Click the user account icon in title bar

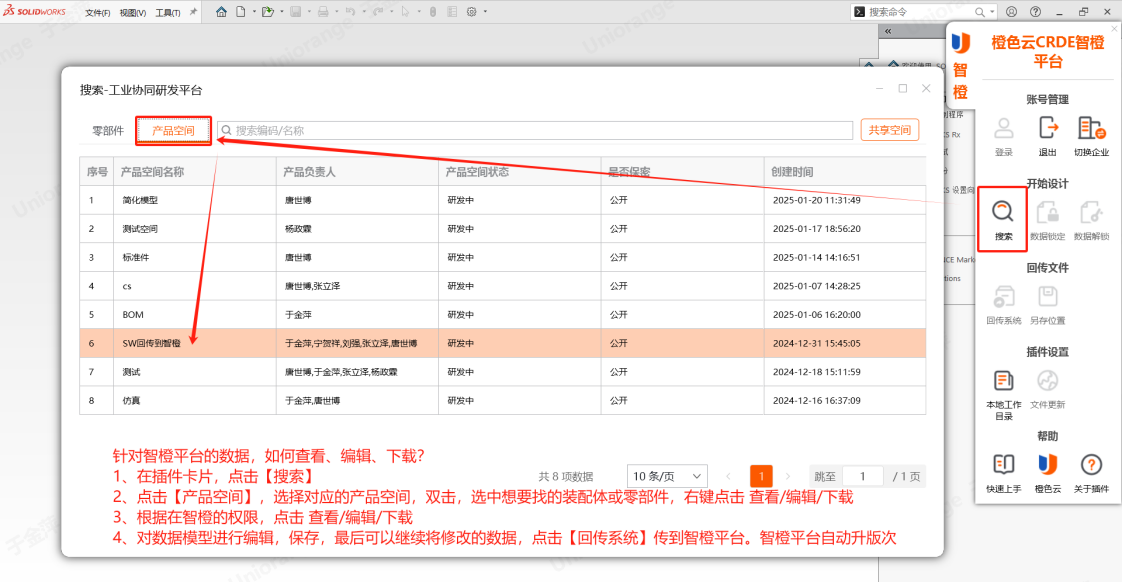tap(1011, 11)
